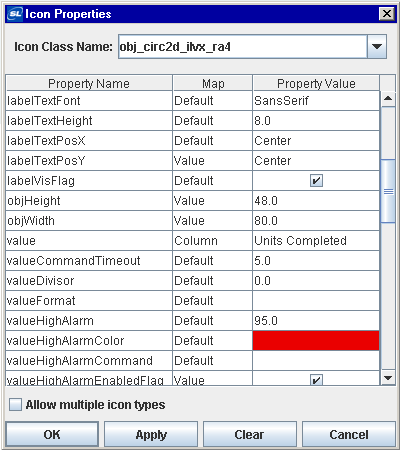The height and width of the screenshot is (451, 401).
Task: Click the SL application icon in title bar
Action: pos(15,14)
